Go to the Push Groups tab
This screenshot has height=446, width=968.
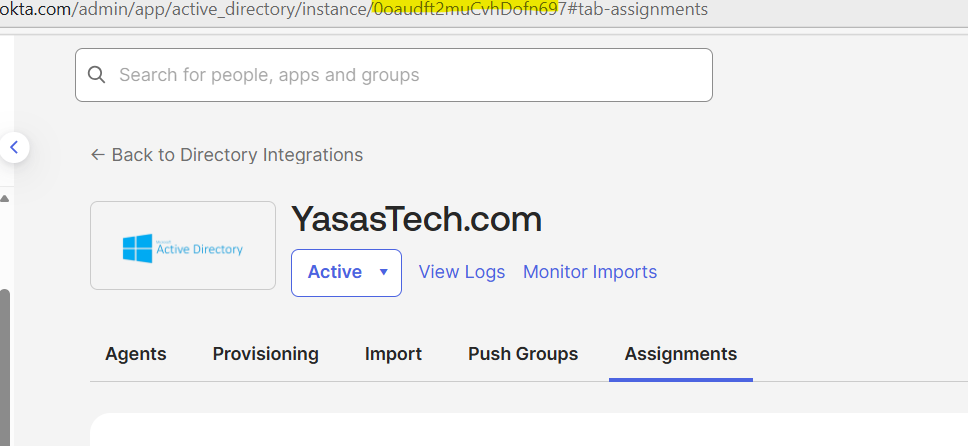tap(523, 354)
